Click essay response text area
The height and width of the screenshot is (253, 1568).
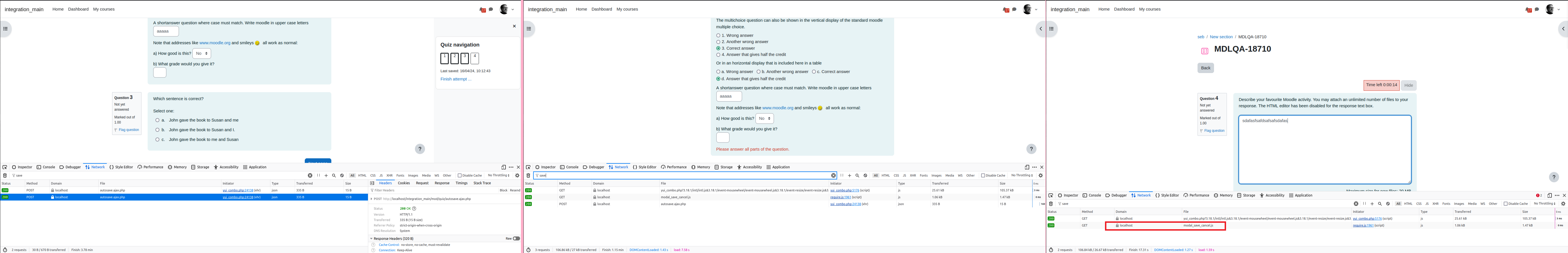click(x=1324, y=149)
